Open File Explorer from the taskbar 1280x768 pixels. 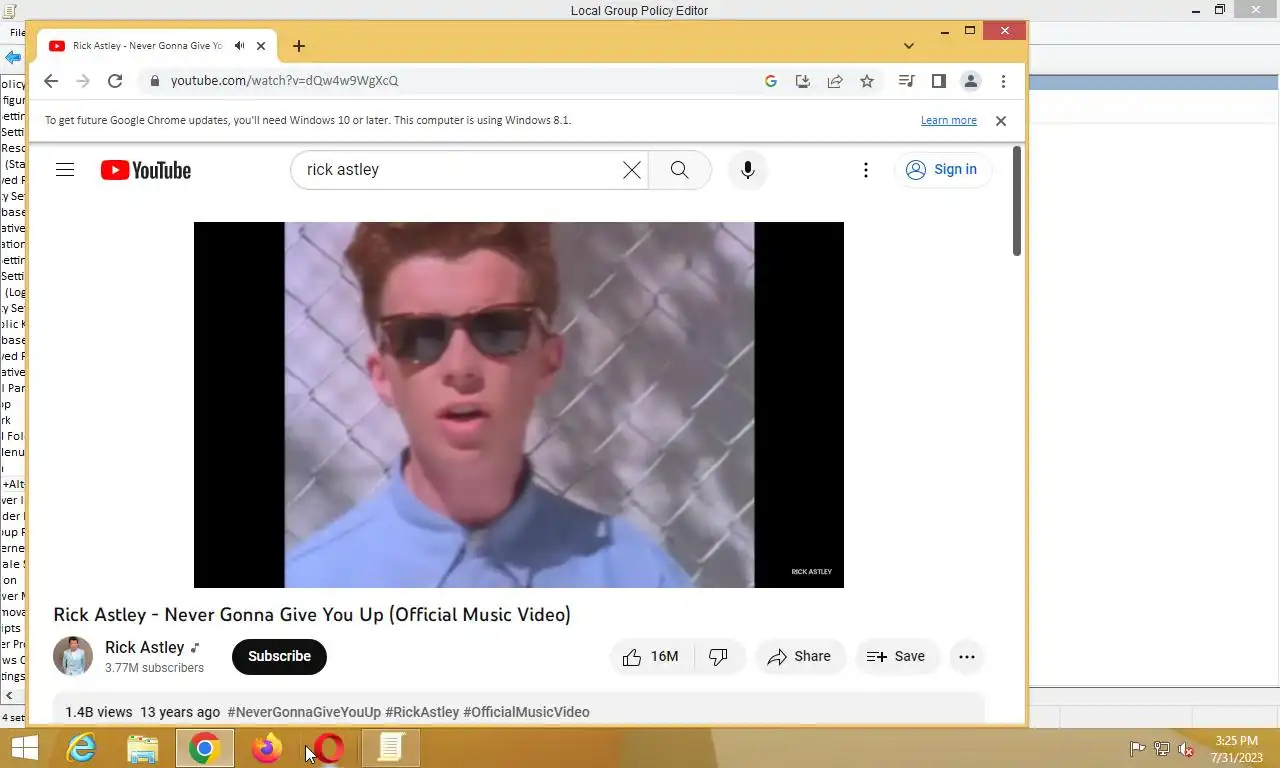point(143,748)
